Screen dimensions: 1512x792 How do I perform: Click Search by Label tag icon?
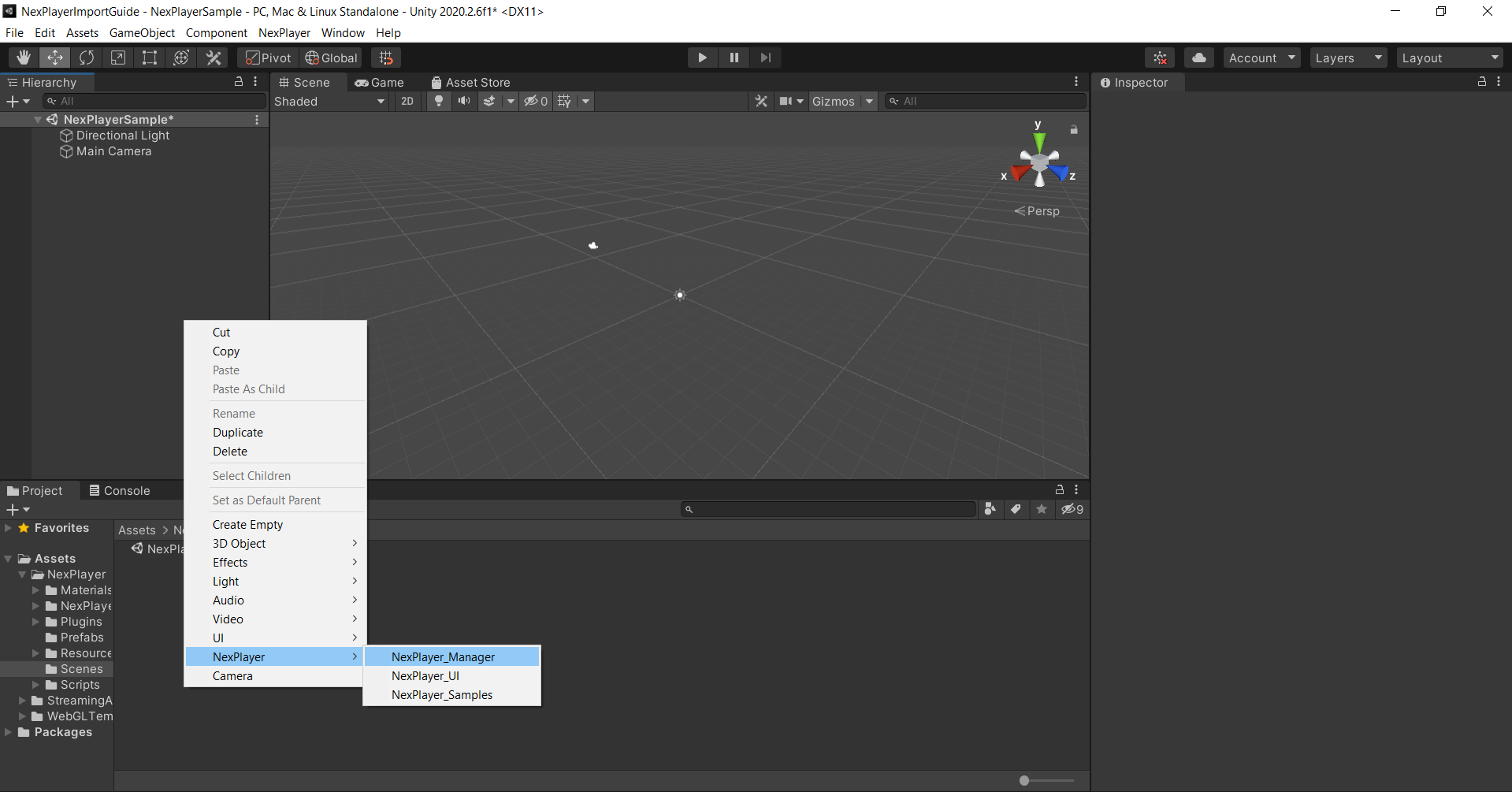[x=1016, y=509]
